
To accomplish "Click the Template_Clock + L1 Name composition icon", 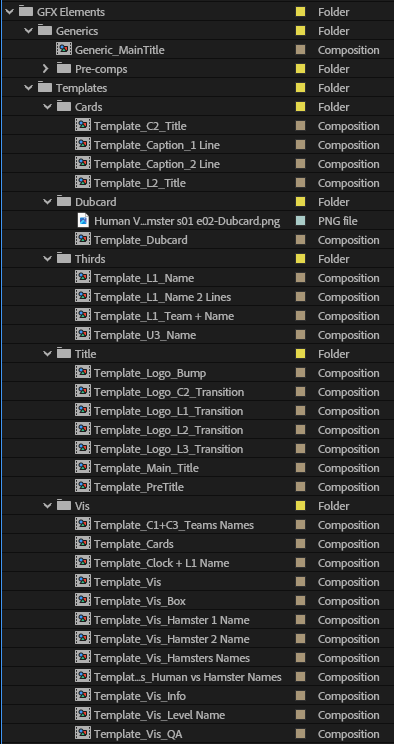I will click(x=83, y=562).
